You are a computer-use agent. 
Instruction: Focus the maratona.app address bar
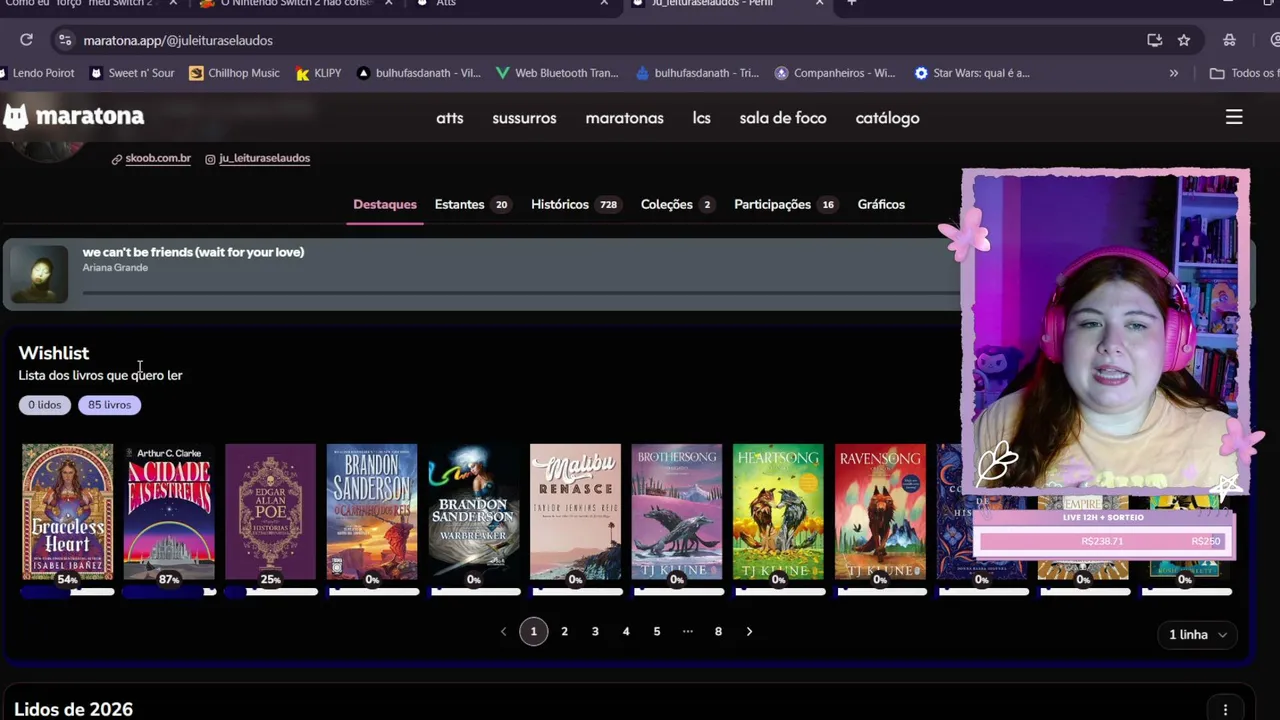tap(600, 40)
